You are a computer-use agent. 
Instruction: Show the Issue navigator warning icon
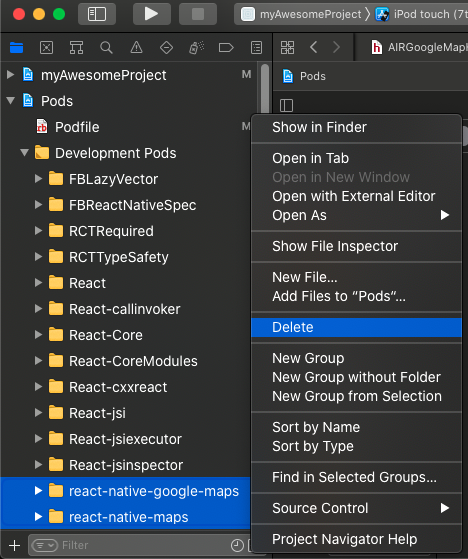tap(137, 47)
